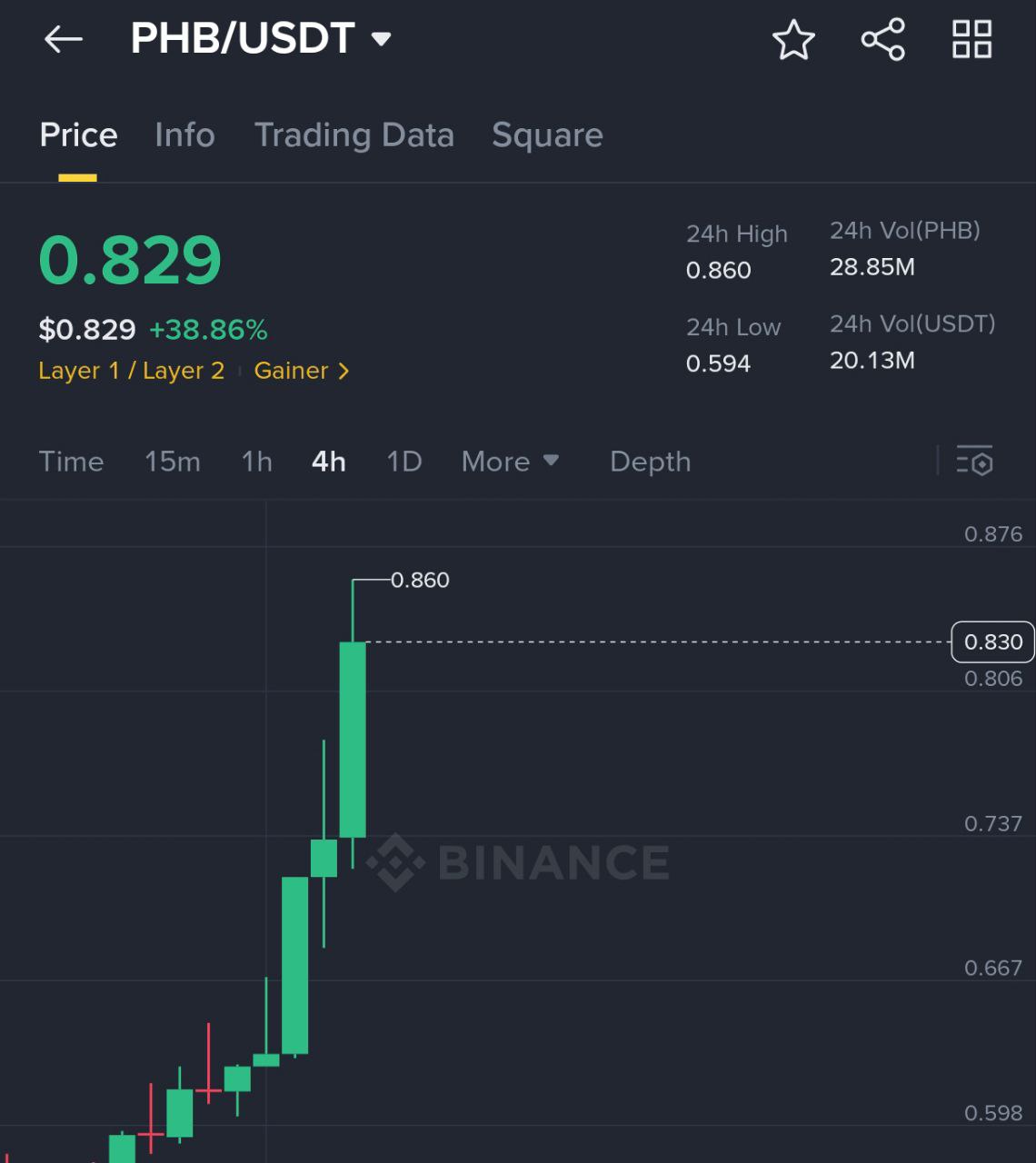
Task: Select the 4h chart interval
Action: pyautogui.click(x=328, y=462)
